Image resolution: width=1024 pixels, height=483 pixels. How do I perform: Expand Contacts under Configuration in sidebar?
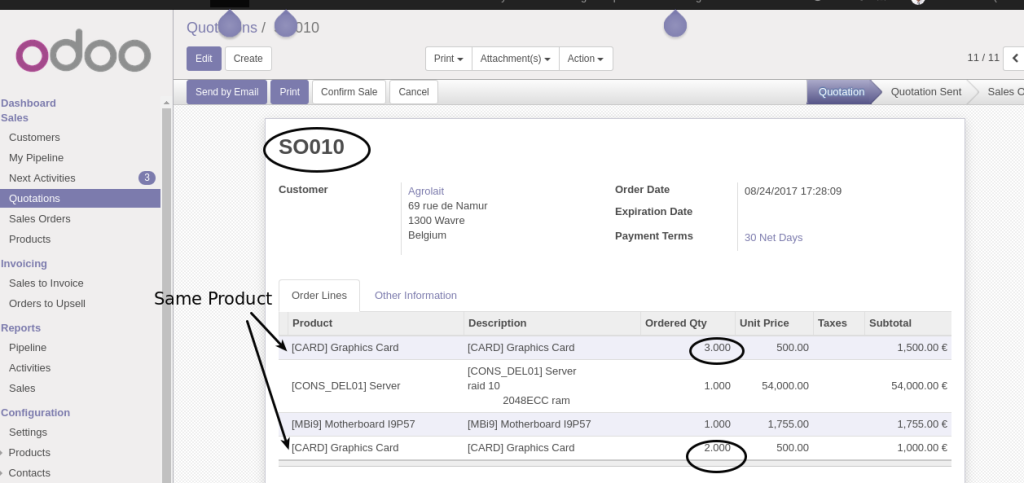[x=29, y=472]
